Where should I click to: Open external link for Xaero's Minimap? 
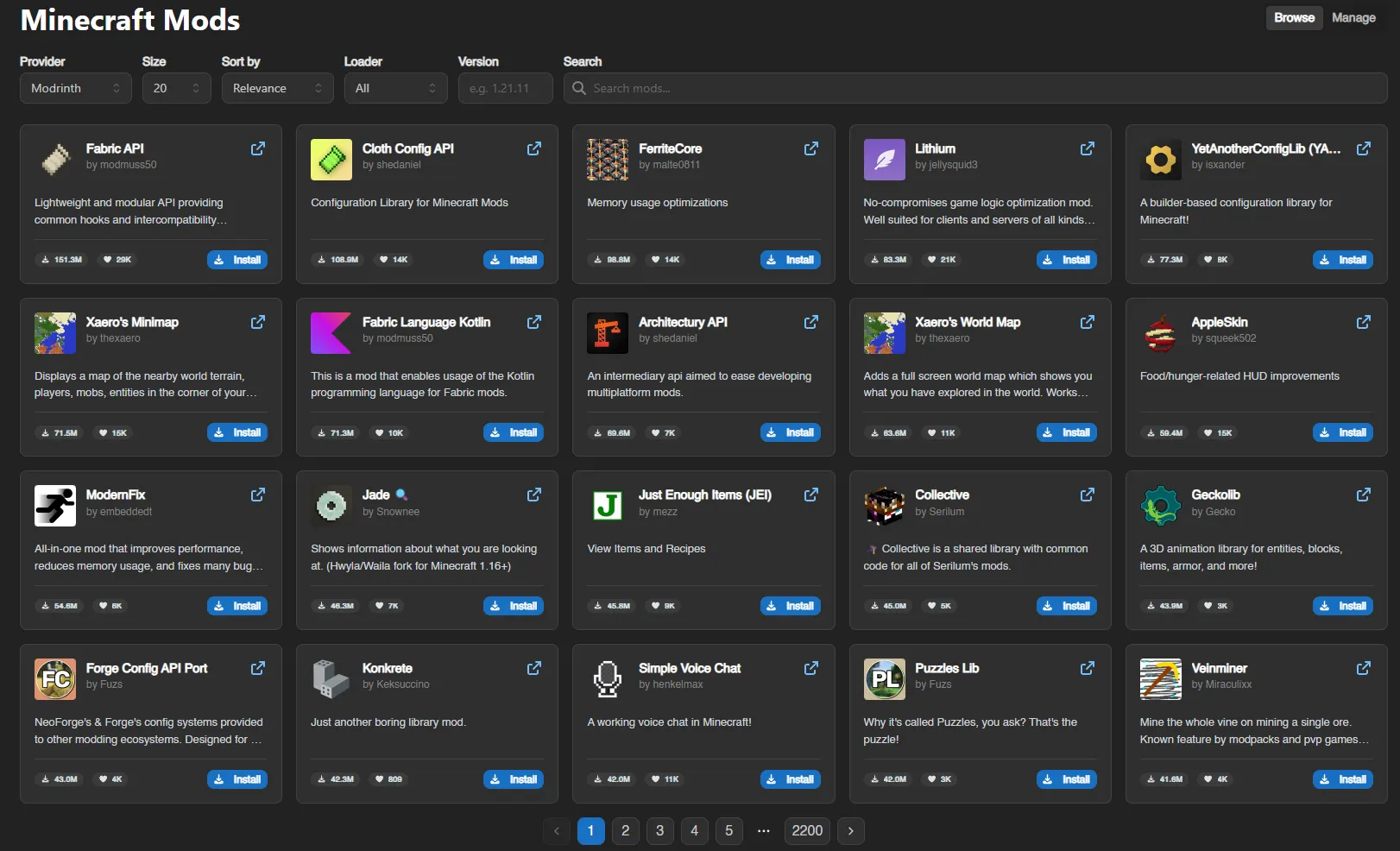[258, 322]
